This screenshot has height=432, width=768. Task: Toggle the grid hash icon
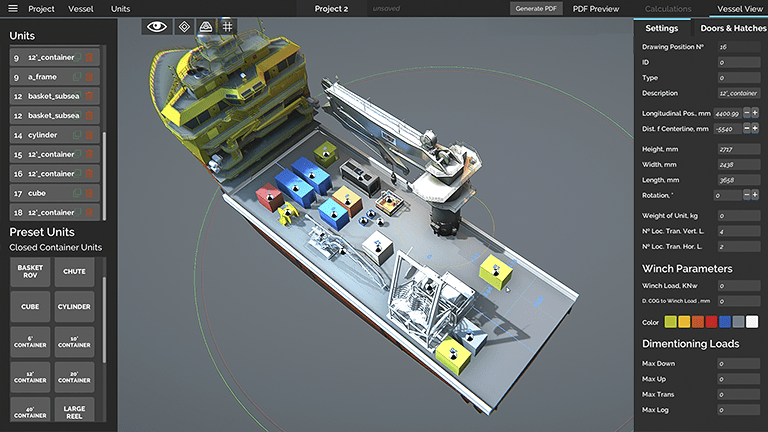click(227, 26)
